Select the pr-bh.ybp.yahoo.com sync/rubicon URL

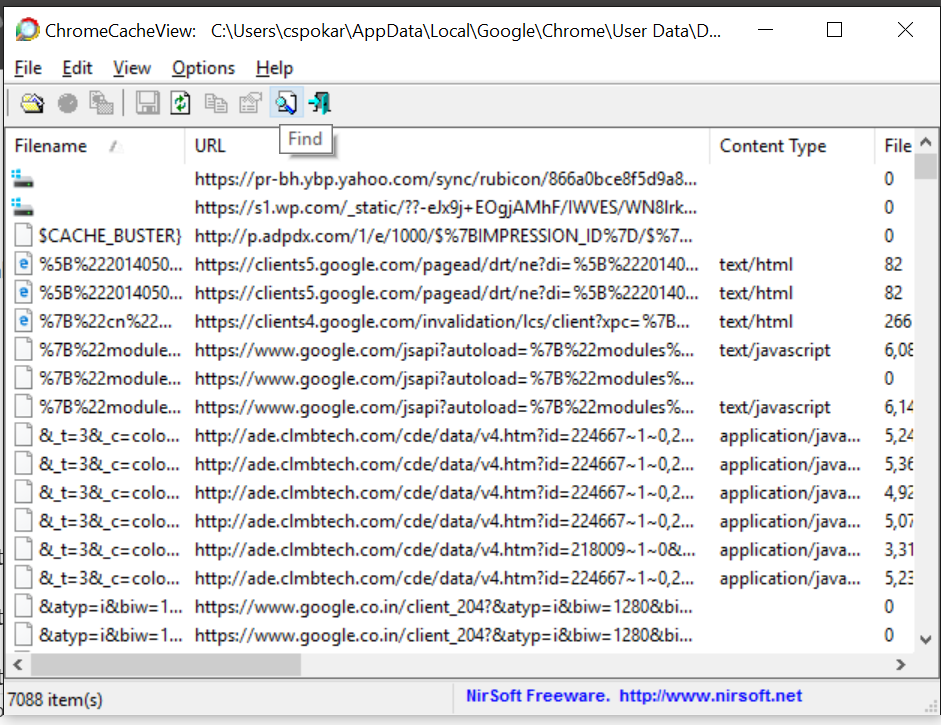[x=446, y=179]
